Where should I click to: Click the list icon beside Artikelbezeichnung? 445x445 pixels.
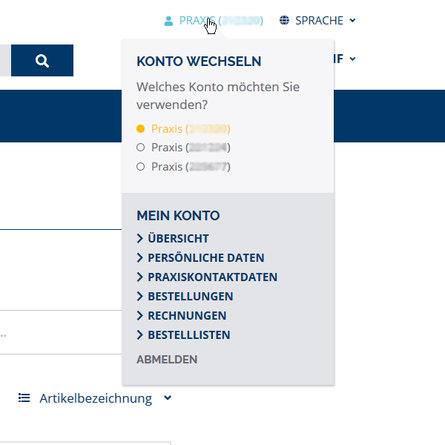pyautogui.click(x=24, y=398)
